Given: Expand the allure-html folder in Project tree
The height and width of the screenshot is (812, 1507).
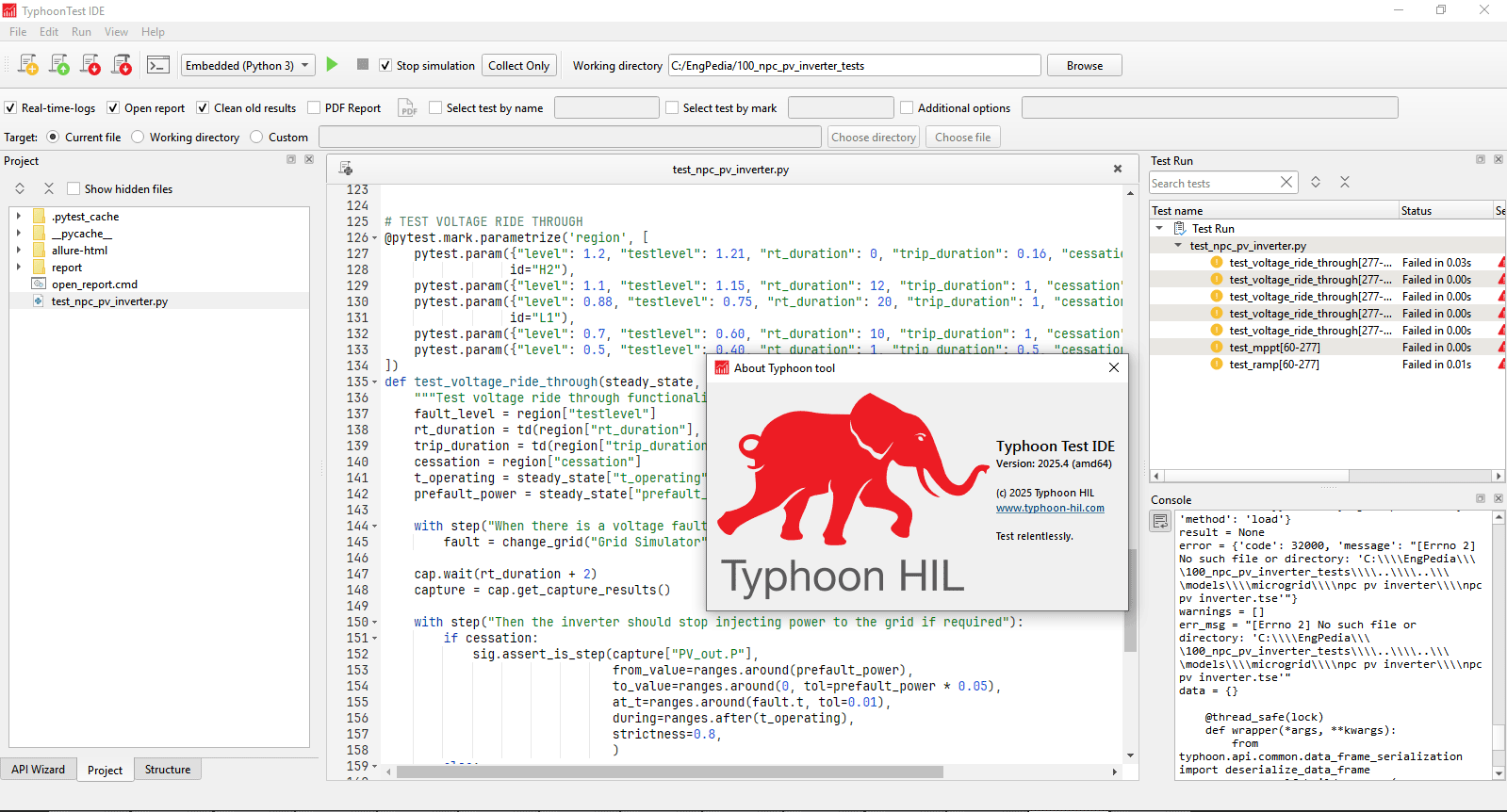Looking at the screenshot, I should pos(19,251).
